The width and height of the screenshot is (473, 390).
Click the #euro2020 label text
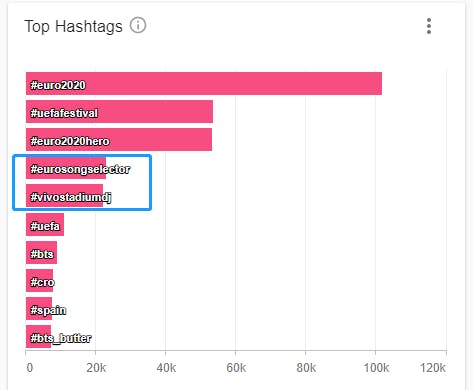click(x=58, y=85)
